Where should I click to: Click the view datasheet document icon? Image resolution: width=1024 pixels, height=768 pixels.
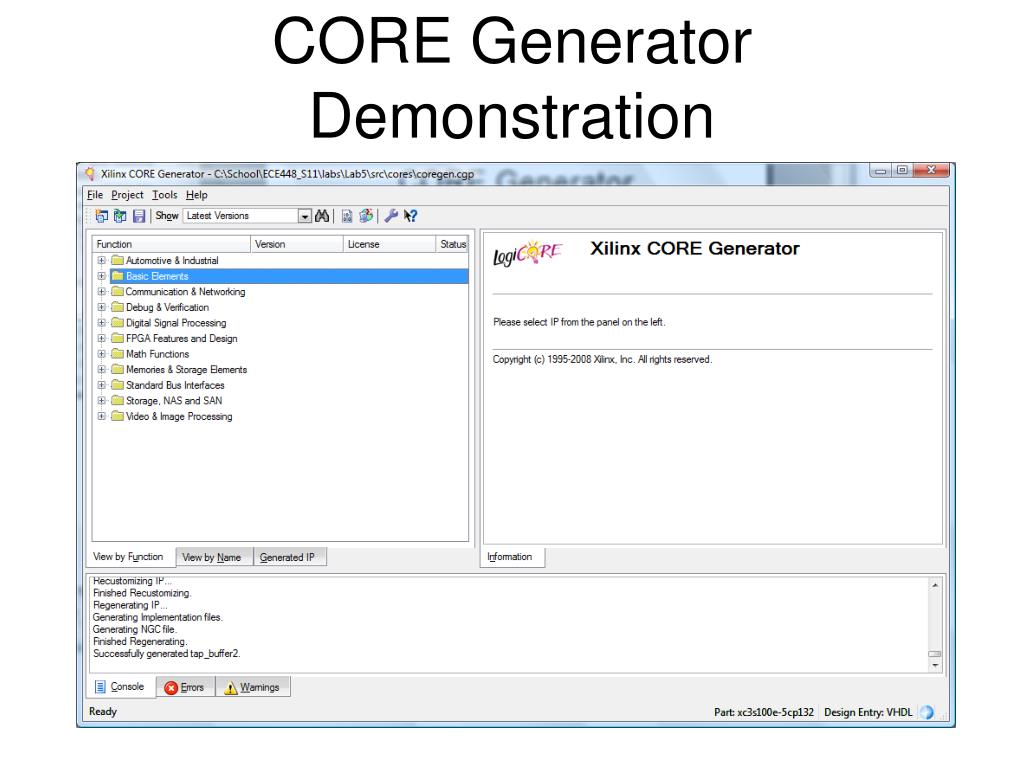(347, 216)
